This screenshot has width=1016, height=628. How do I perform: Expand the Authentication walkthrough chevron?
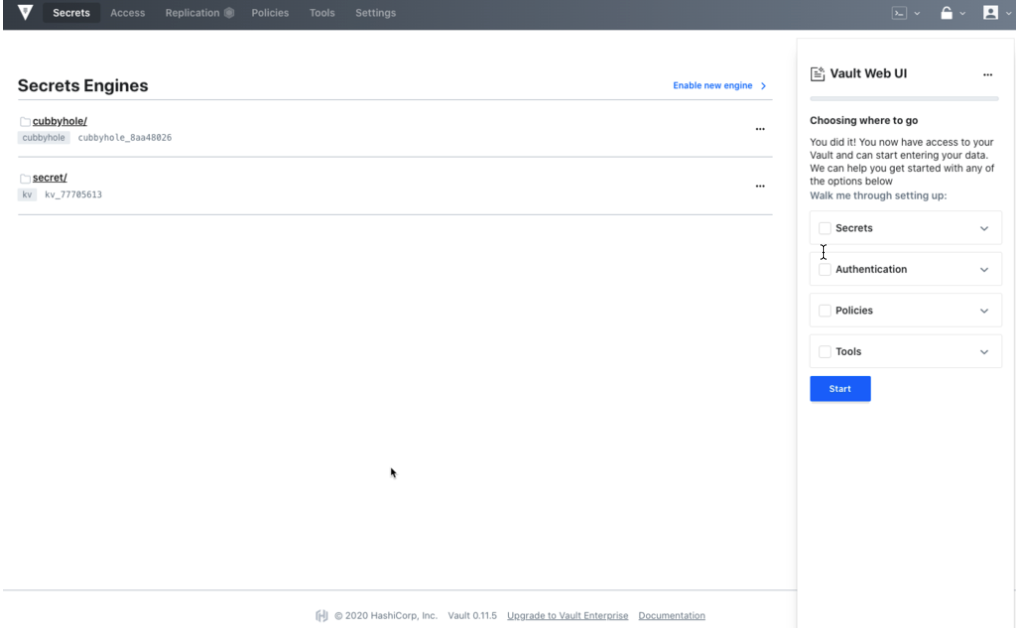pyautogui.click(x=984, y=270)
